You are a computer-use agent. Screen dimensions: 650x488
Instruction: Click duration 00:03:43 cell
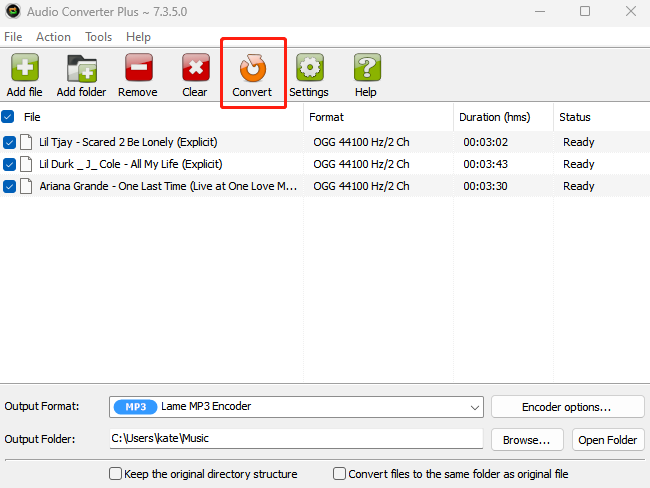[485, 164]
